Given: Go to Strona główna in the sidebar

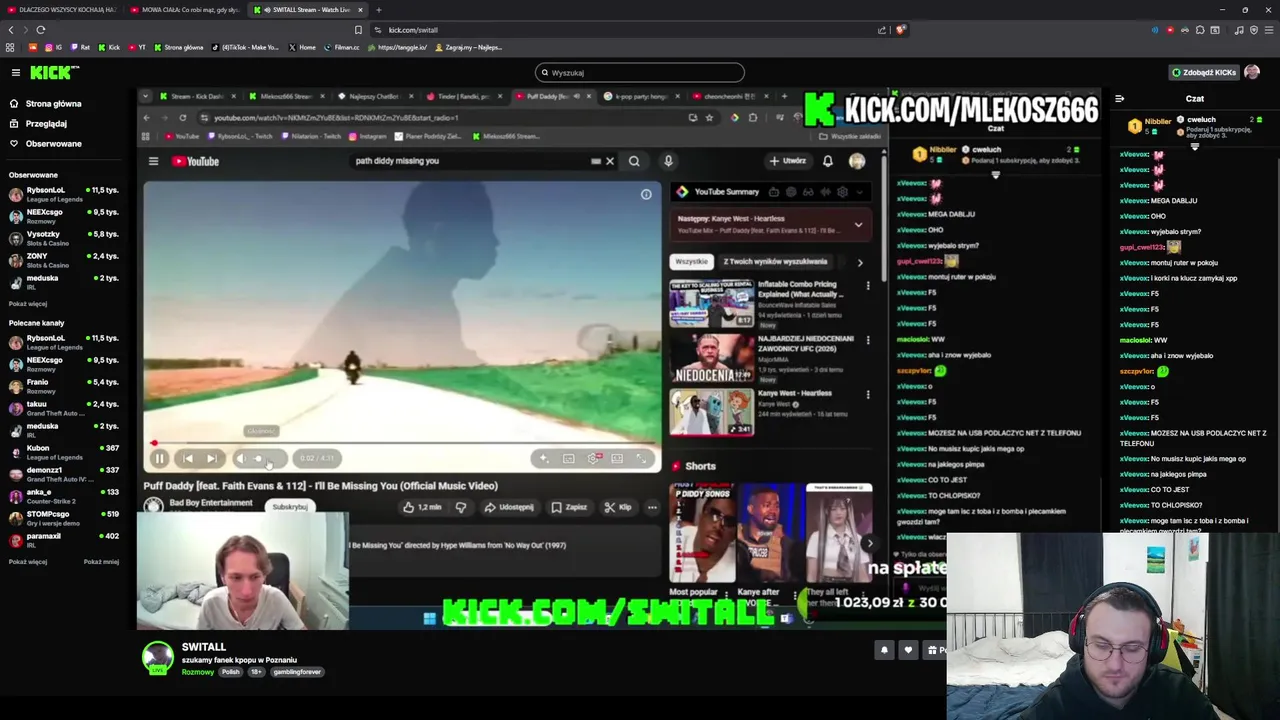Looking at the screenshot, I should click(45, 104).
